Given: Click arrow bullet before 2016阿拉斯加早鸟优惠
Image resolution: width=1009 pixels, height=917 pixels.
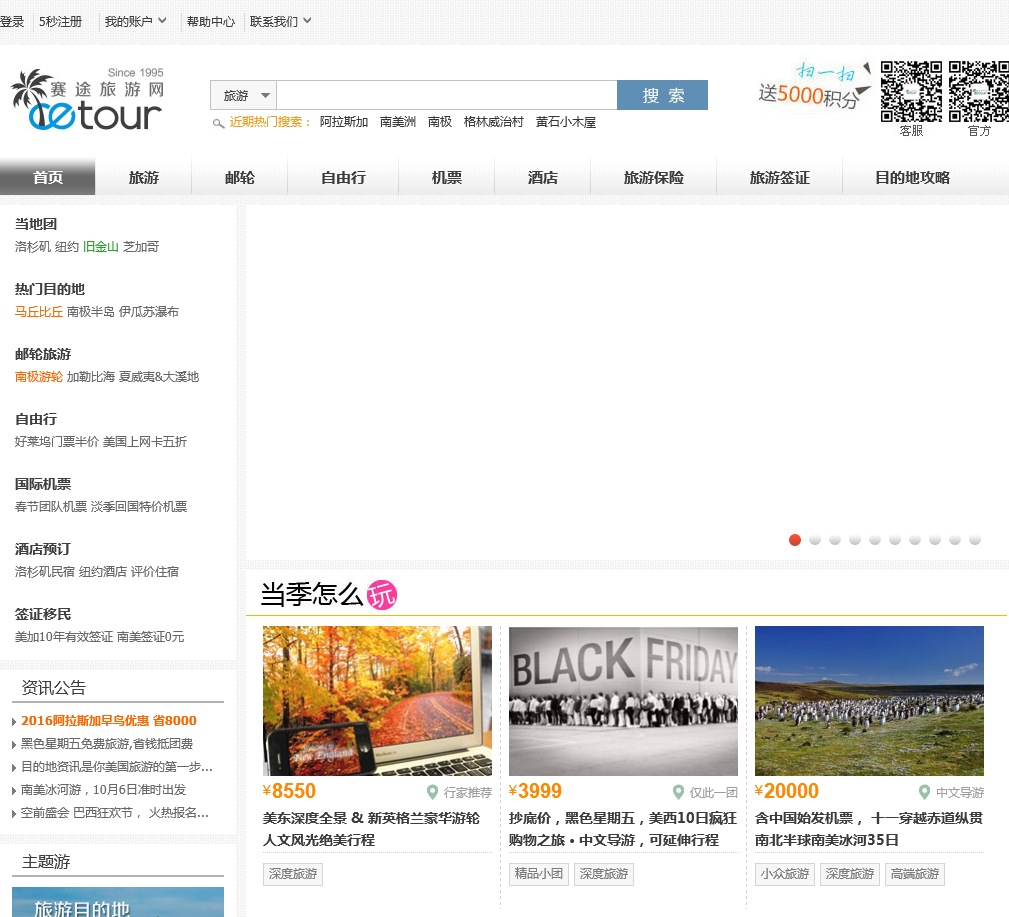Looking at the screenshot, I should click(14, 722).
